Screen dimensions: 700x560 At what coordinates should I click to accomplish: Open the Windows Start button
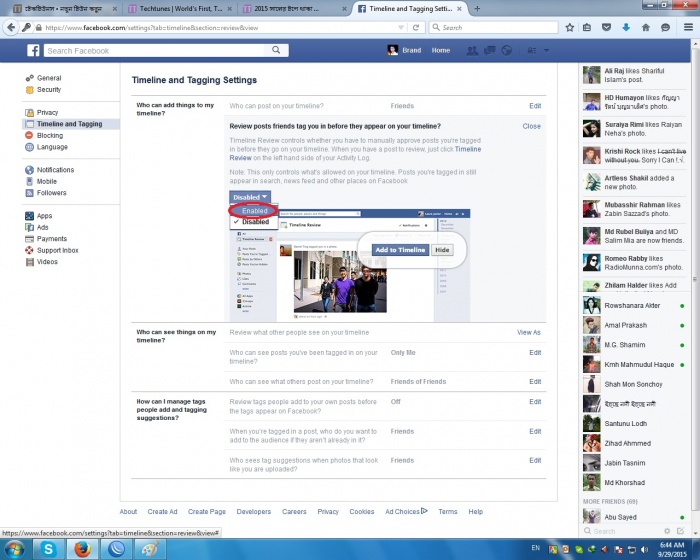coord(14,549)
